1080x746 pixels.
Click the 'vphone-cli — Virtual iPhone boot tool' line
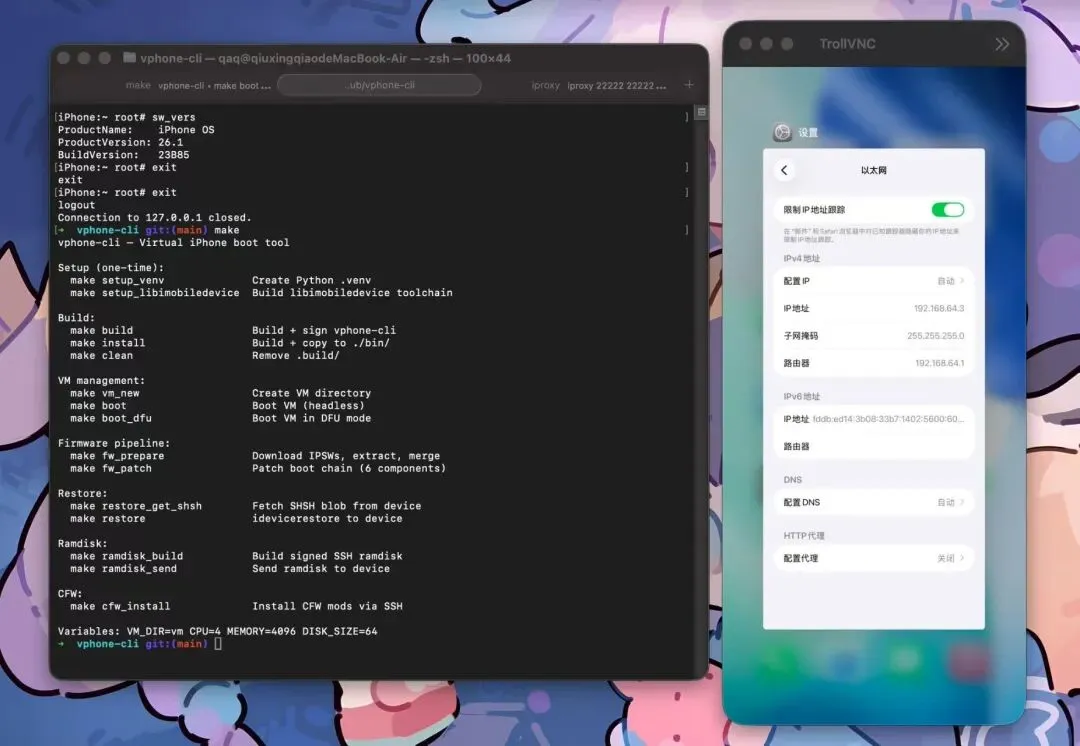click(174, 242)
